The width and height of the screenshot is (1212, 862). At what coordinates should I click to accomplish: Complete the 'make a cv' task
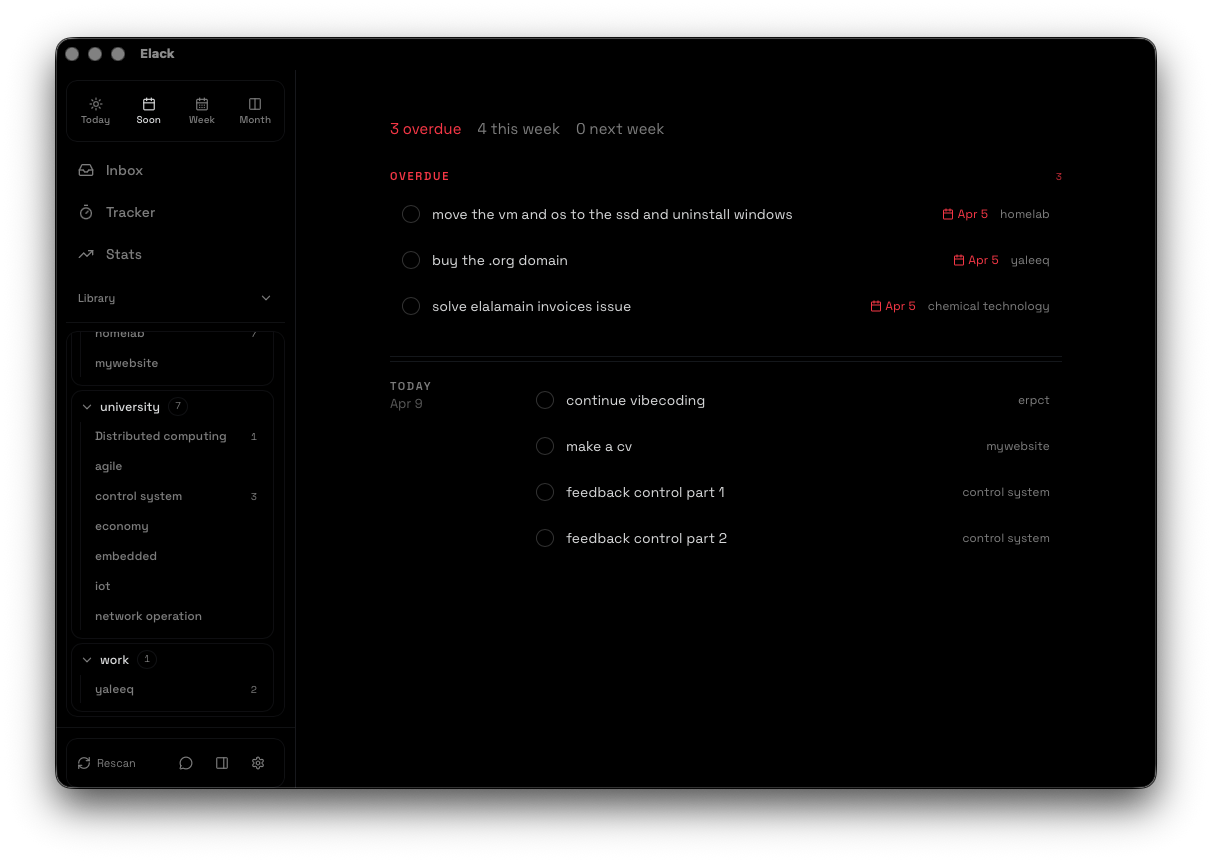click(x=545, y=447)
